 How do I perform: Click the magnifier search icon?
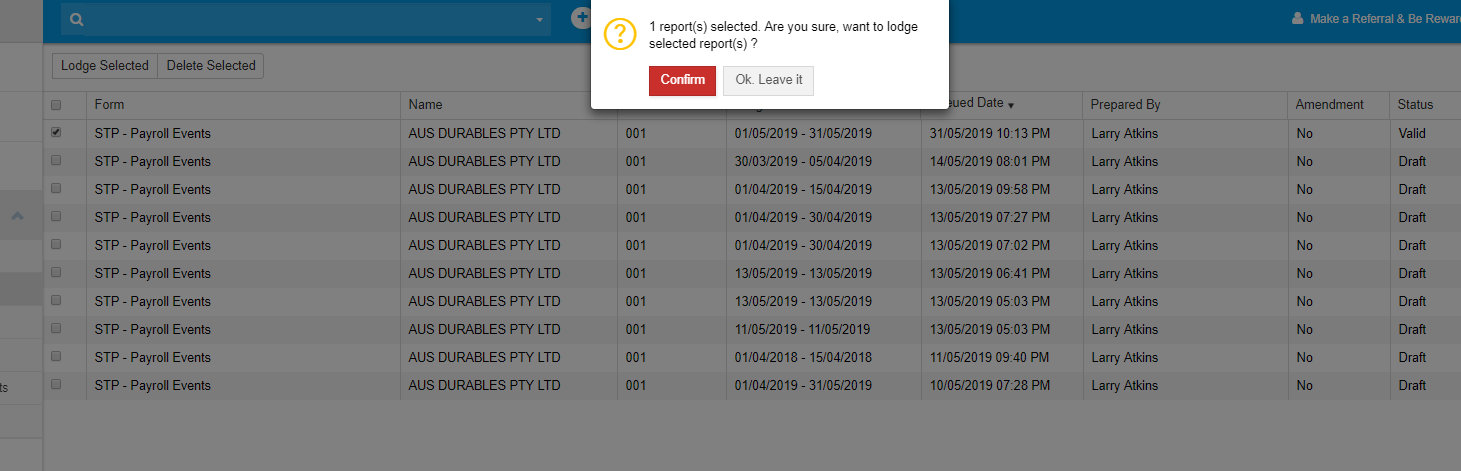coord(77,19)
